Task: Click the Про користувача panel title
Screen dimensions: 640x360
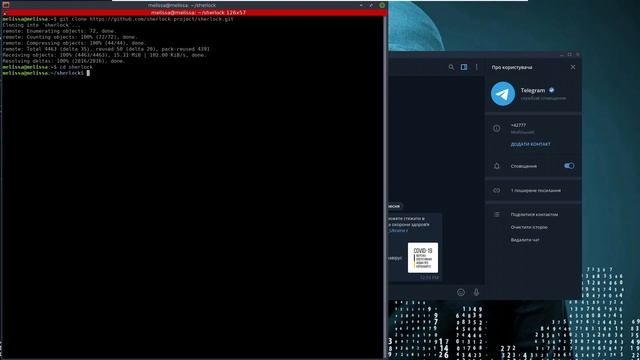Action: pyautogui.click(x=512, y=67)
